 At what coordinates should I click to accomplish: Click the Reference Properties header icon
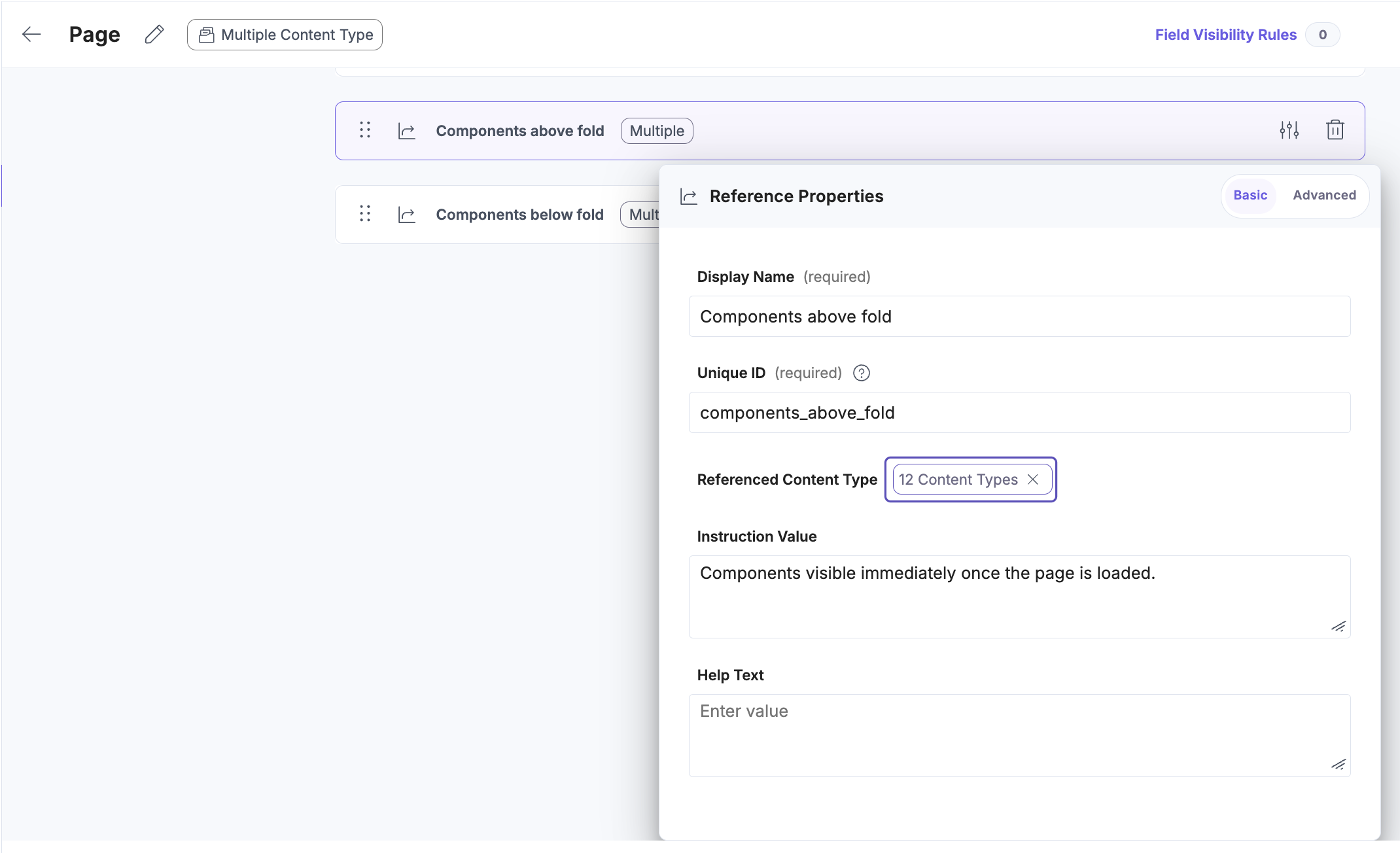pos(689,196)
